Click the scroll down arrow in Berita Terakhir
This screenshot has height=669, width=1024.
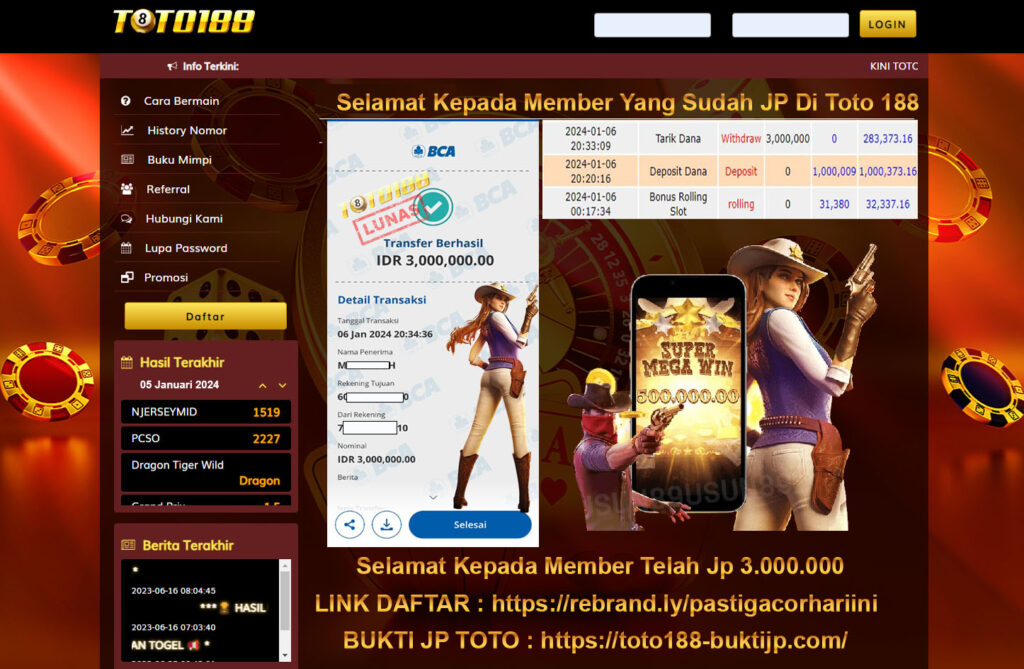coord(285,655)
